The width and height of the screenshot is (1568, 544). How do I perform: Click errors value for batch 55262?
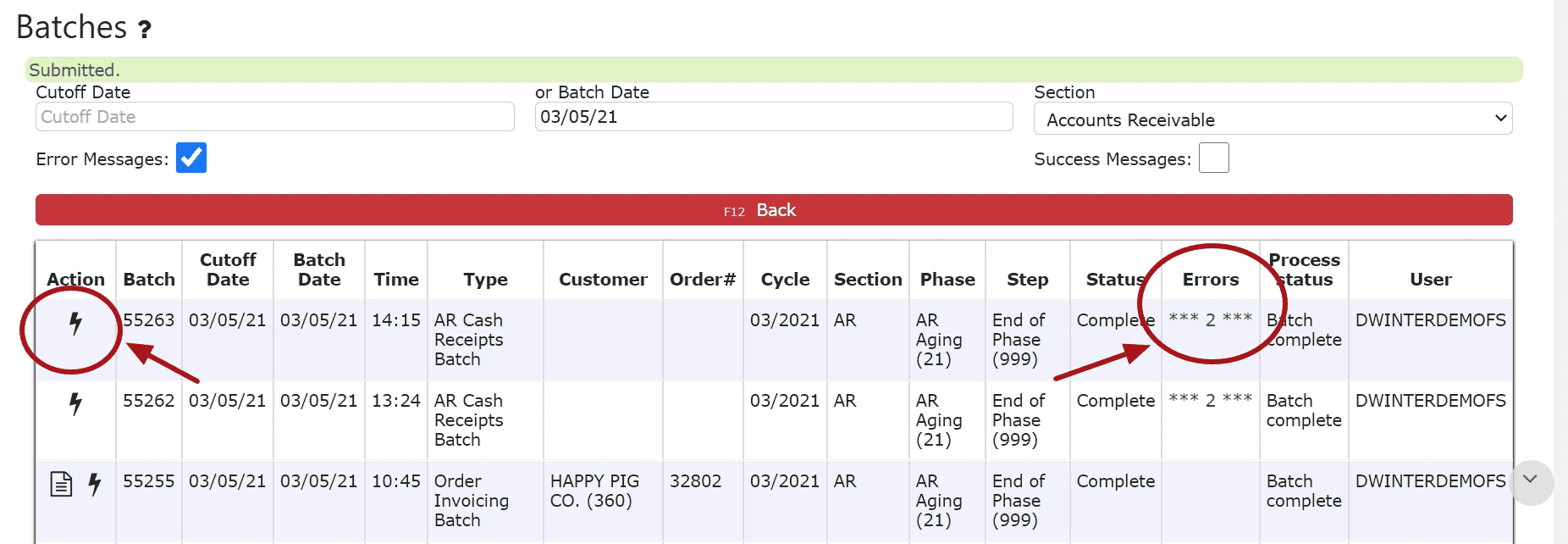tap(1210, 400)
